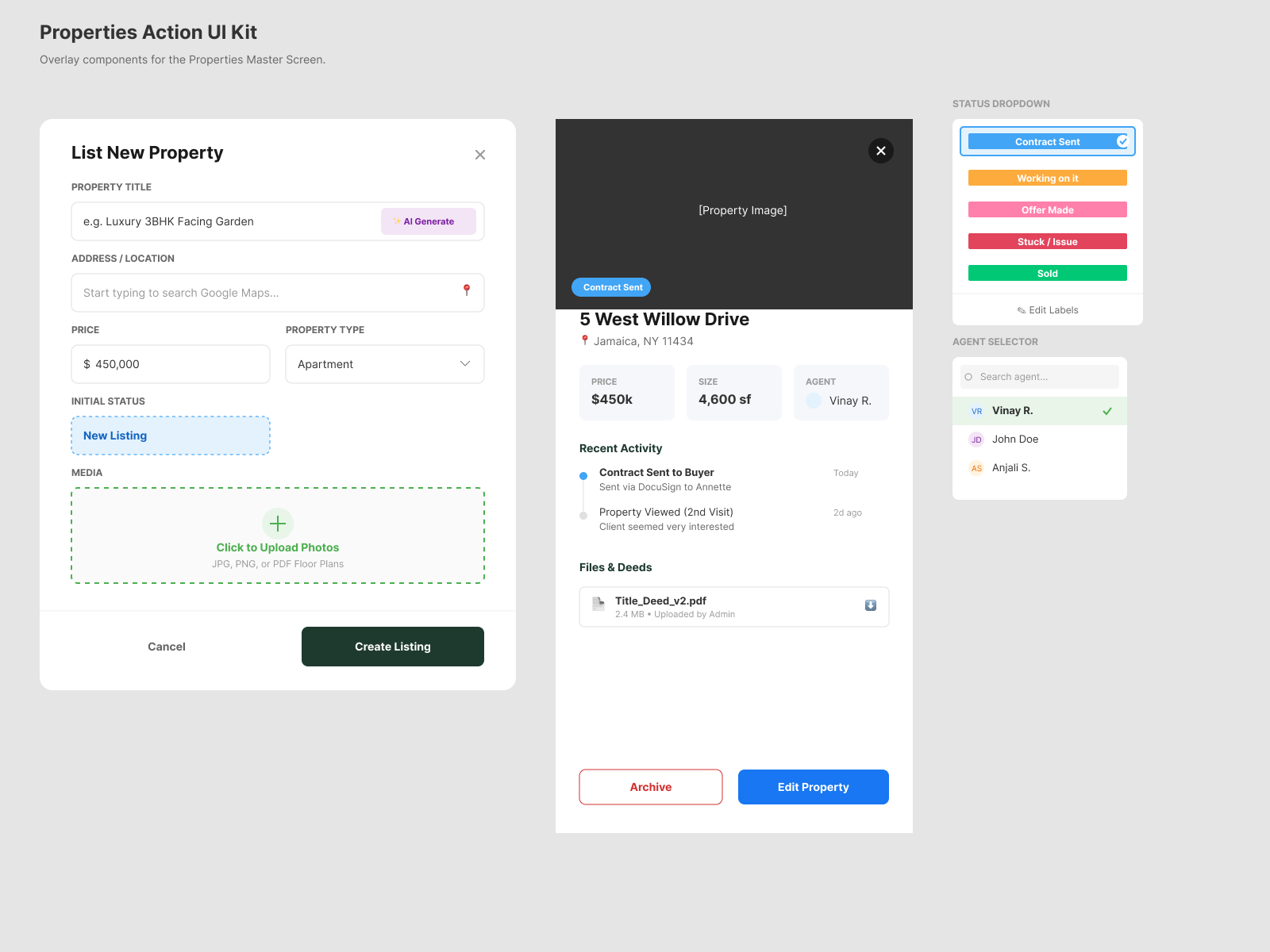
Task: Click the Create Listing button
Action: point(393,647)
